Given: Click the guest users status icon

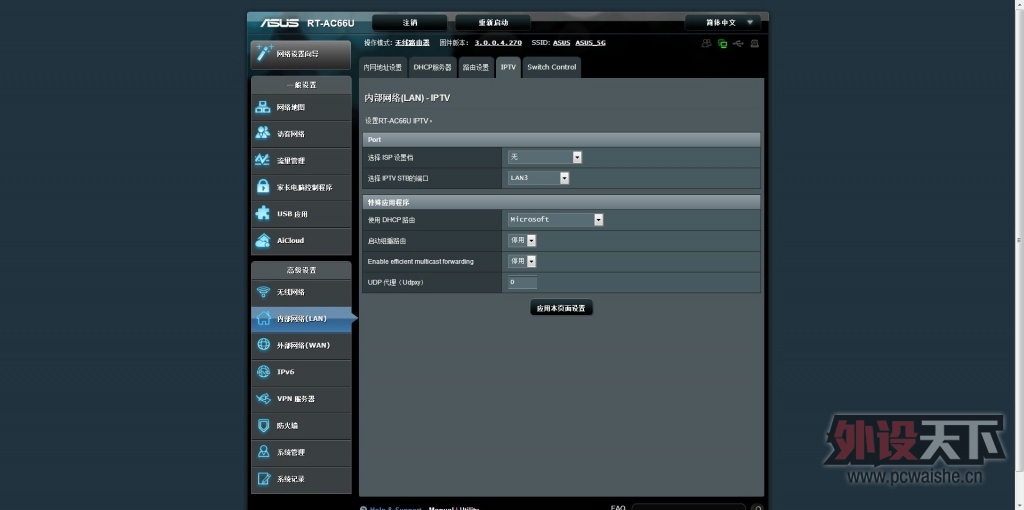Looking at the screenshot, I should coord(706,44).
